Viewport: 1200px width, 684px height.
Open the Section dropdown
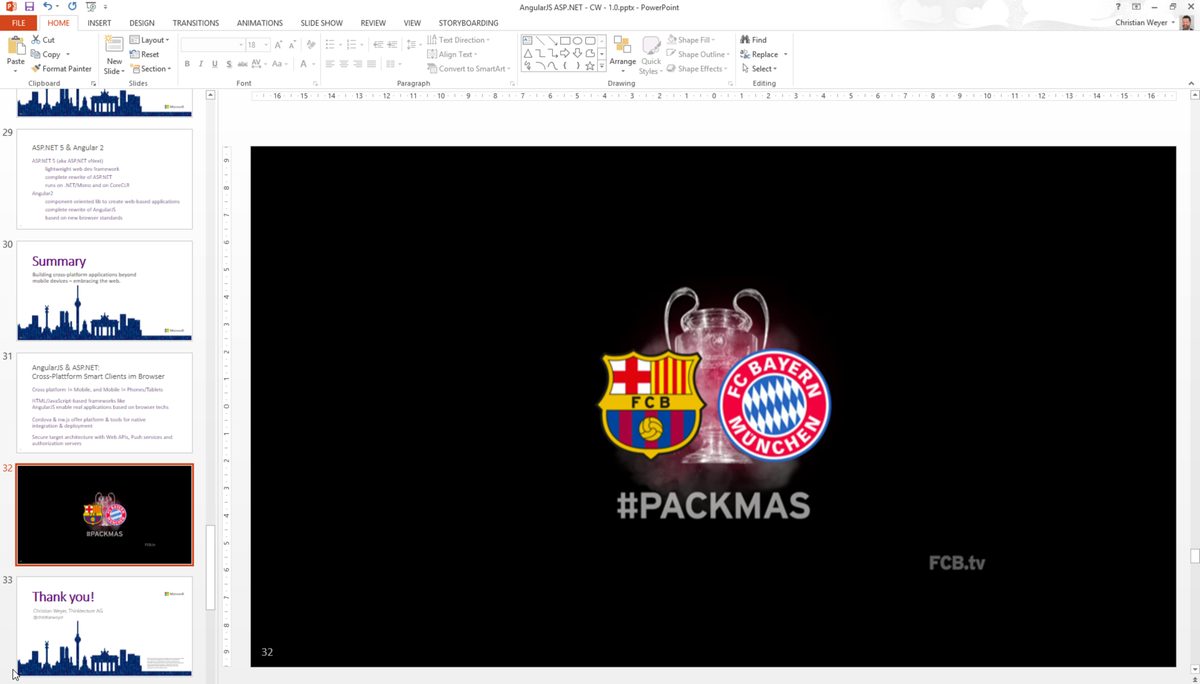click(x=151, y=69)
